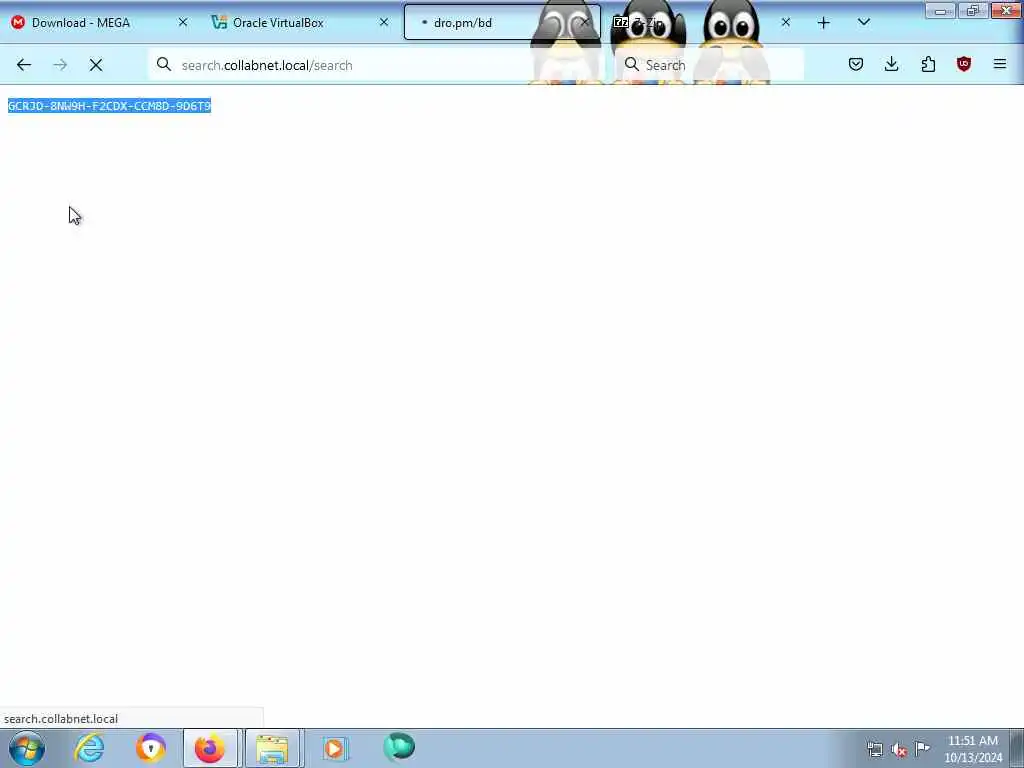The width and height of the screenshot is (1024, 768).
Task: Stop loading the page
Action: point(96,65)
